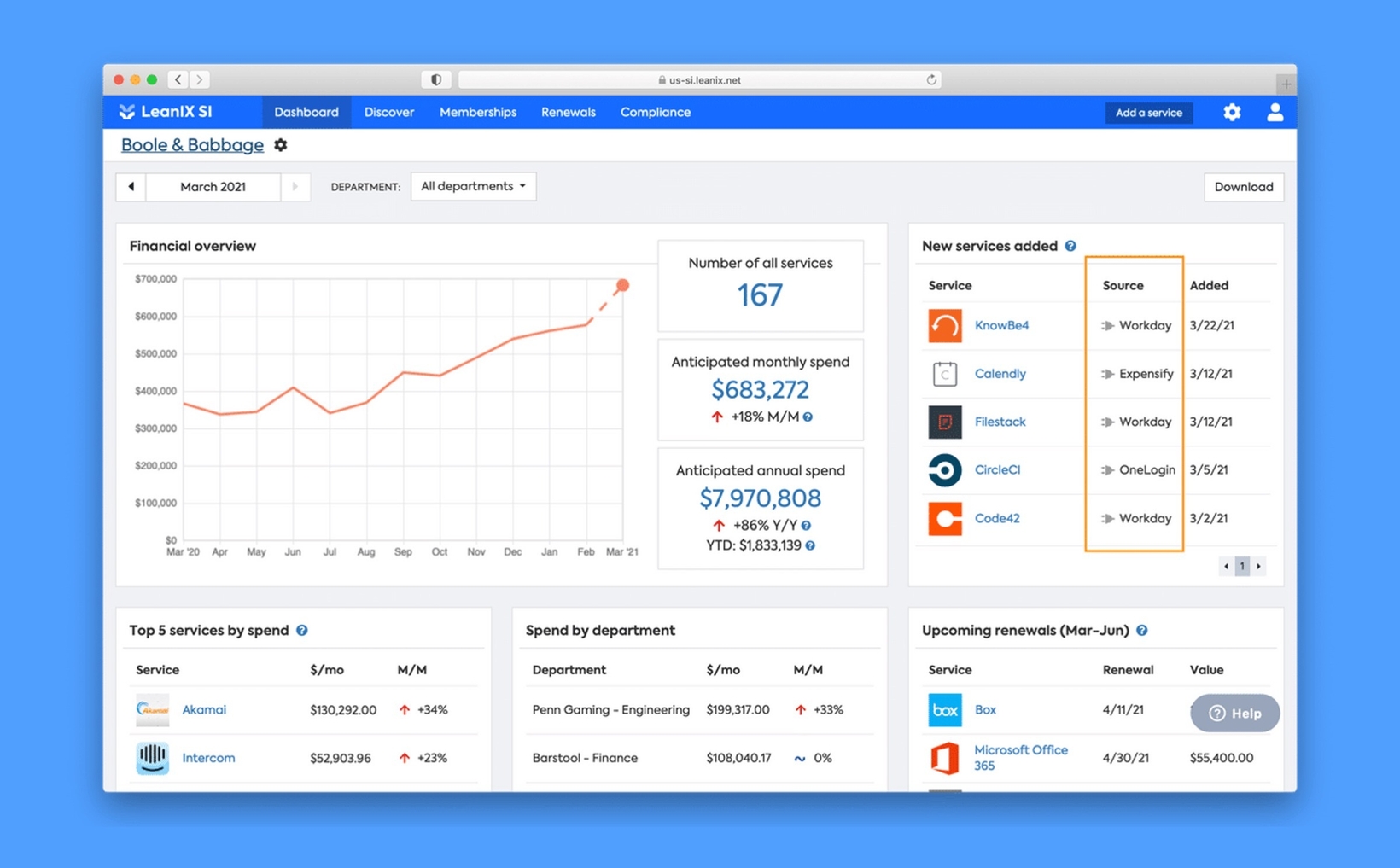Open the Boole & Babbage workspace link

[x=192, y=145]
